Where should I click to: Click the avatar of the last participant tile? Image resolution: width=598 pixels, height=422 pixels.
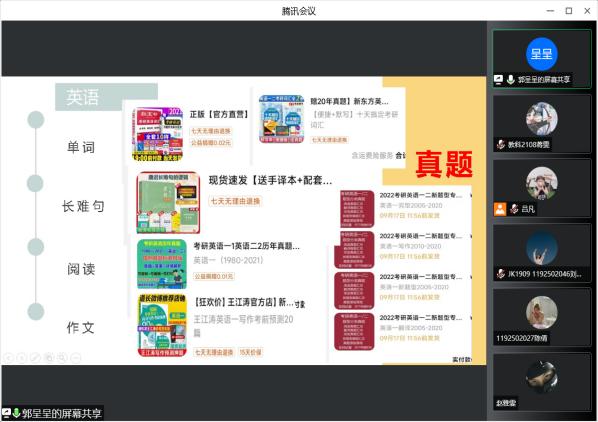click(542, 377)
